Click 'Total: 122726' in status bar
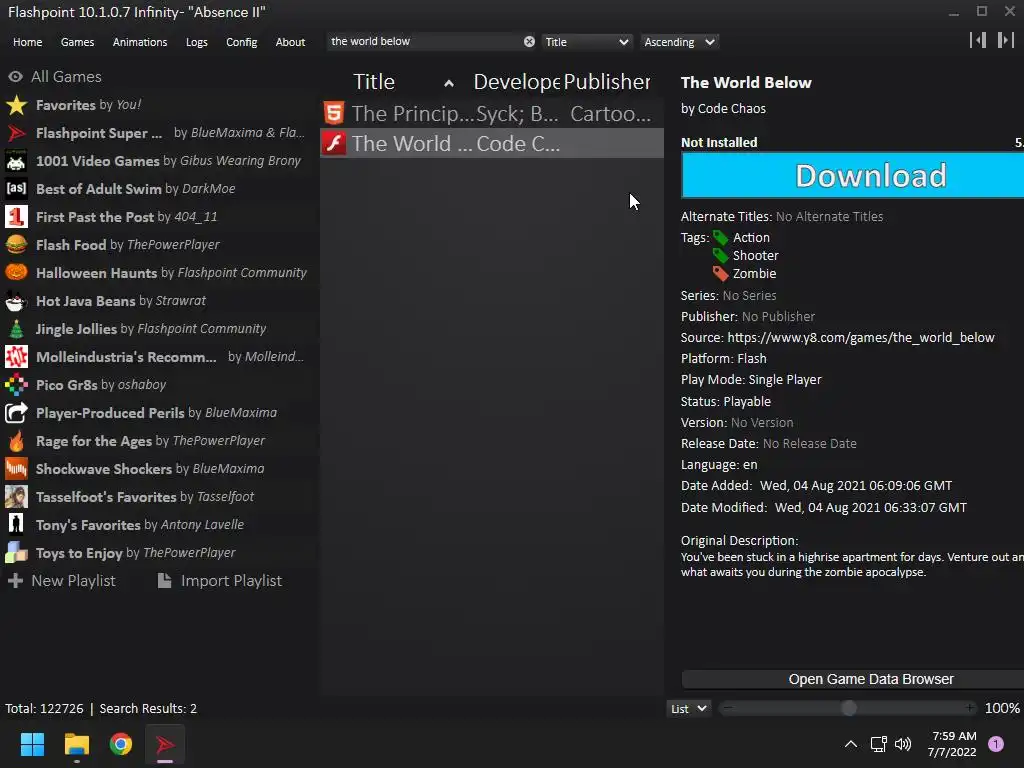Screen dimensions: 1024x768 [44, 709]
